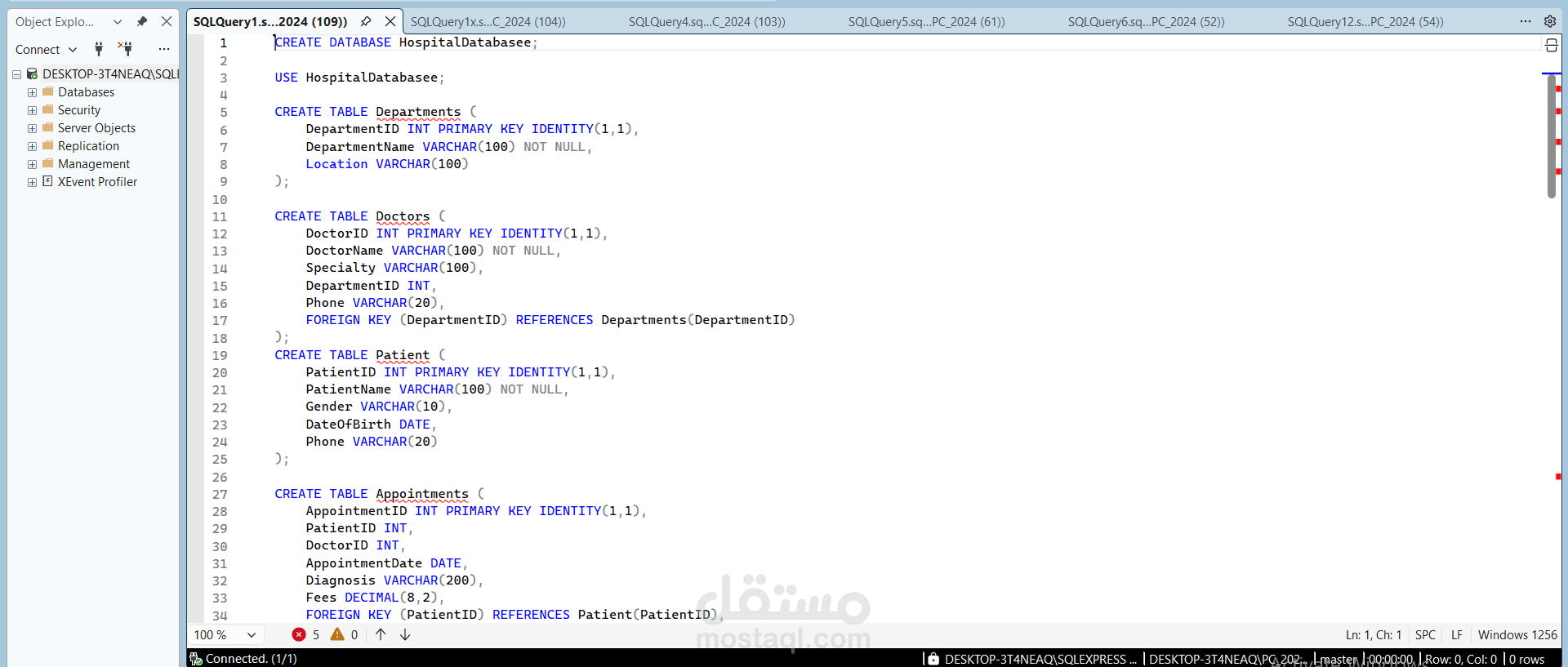Image resolution: width=1568 pixels, height=667 pixels.
Task: Click the lock icon next to SQLEXPRESS server
Action: pyautogui.click(x=933, y=659)
